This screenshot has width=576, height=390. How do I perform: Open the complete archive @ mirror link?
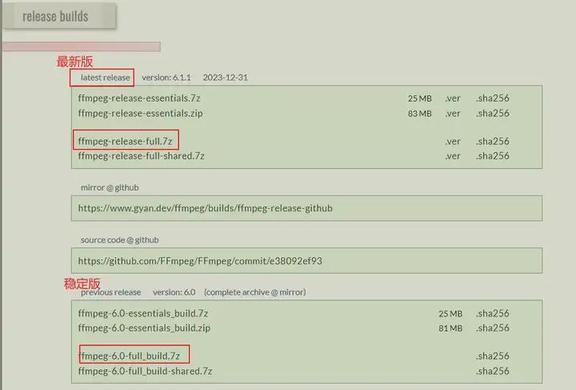tap(255, 292)
